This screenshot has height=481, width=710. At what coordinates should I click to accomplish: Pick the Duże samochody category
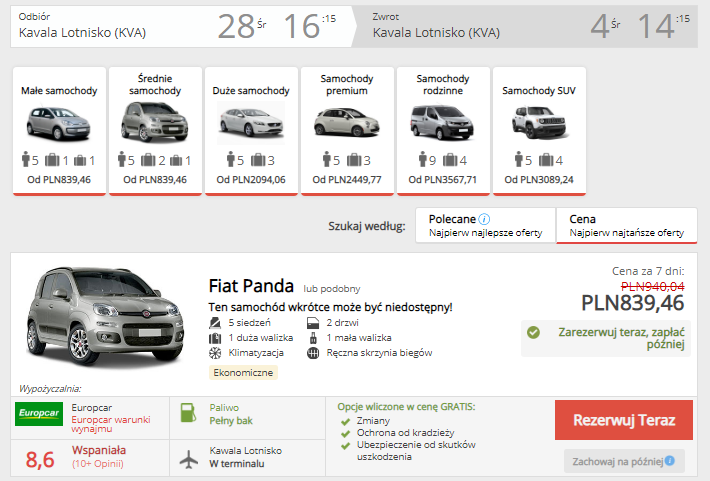(249, 130)
